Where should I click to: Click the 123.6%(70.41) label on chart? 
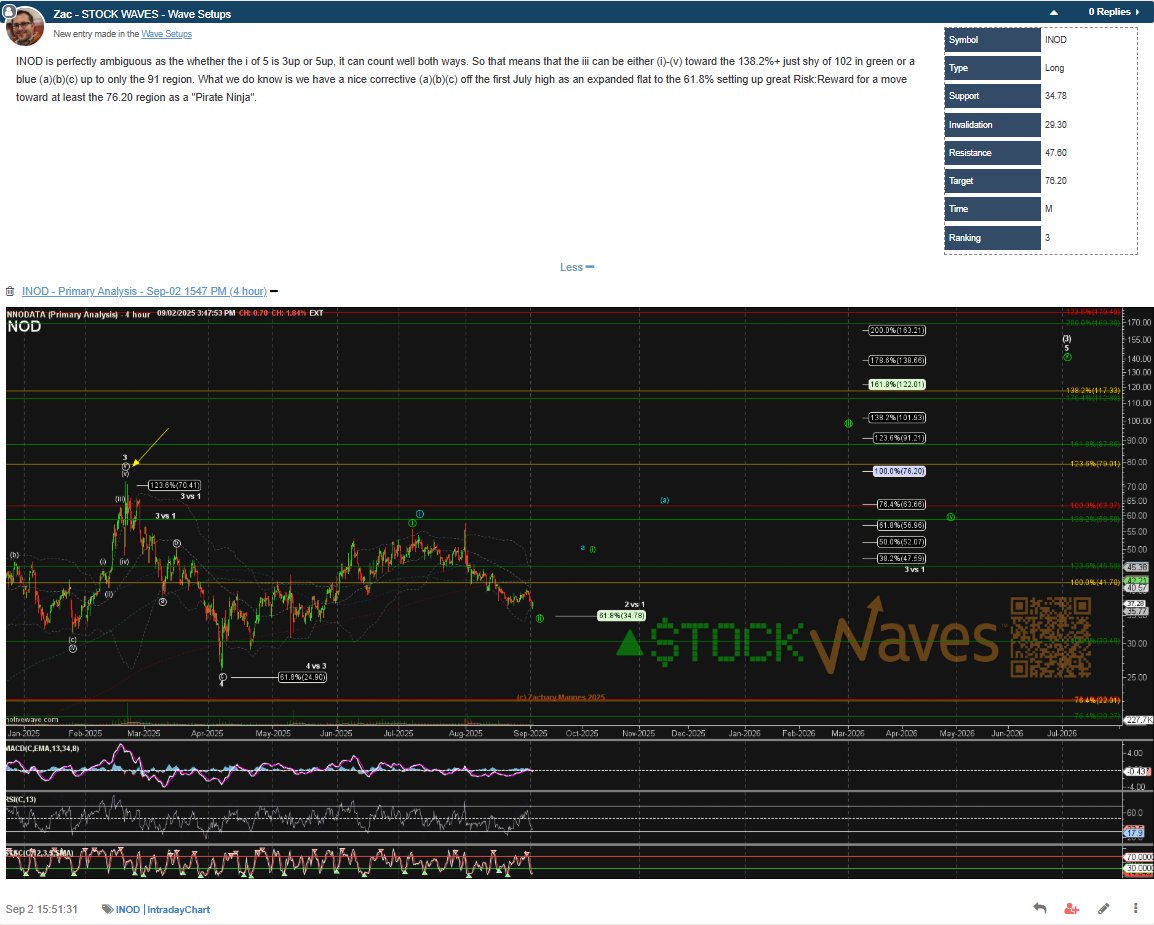[174, 485]
